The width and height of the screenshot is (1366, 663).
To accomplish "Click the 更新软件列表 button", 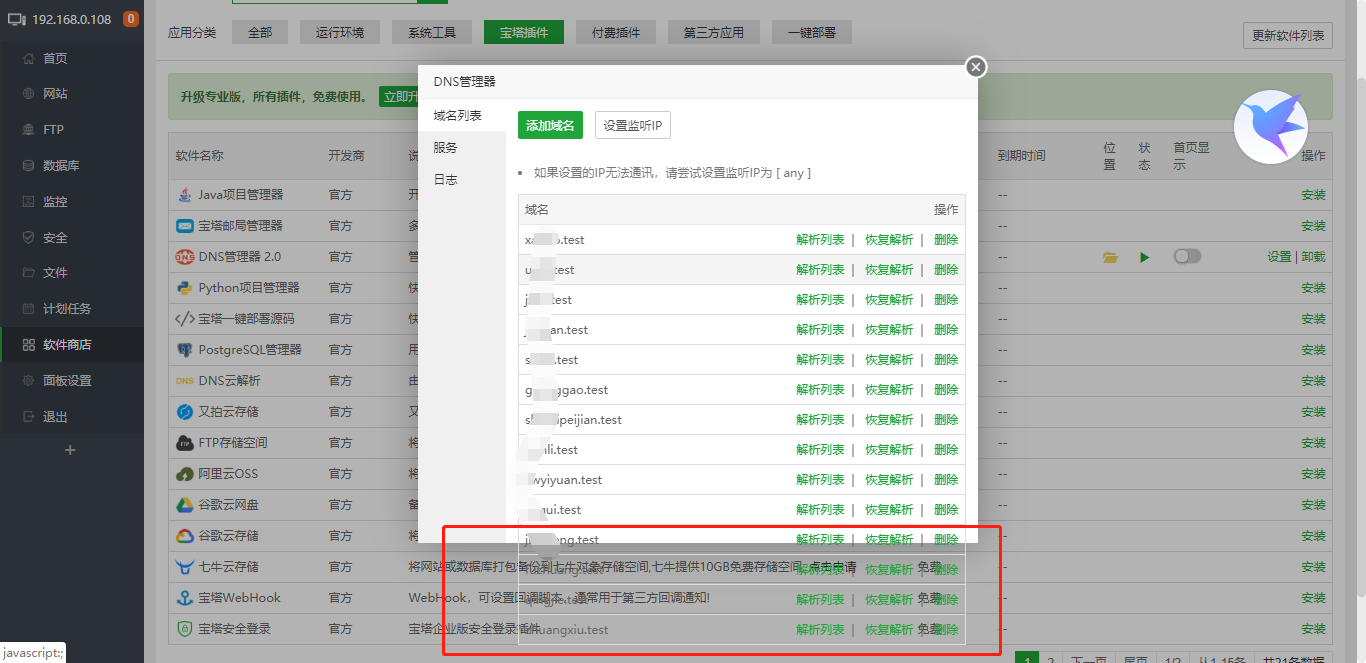I will (1288, 36).
